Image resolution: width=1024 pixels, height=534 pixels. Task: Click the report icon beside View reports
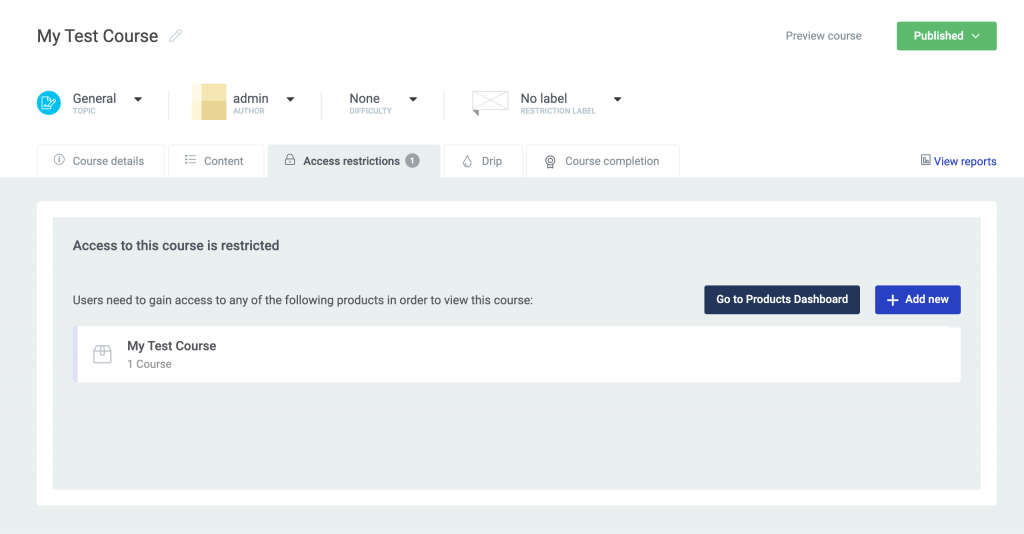pos(926,160)
